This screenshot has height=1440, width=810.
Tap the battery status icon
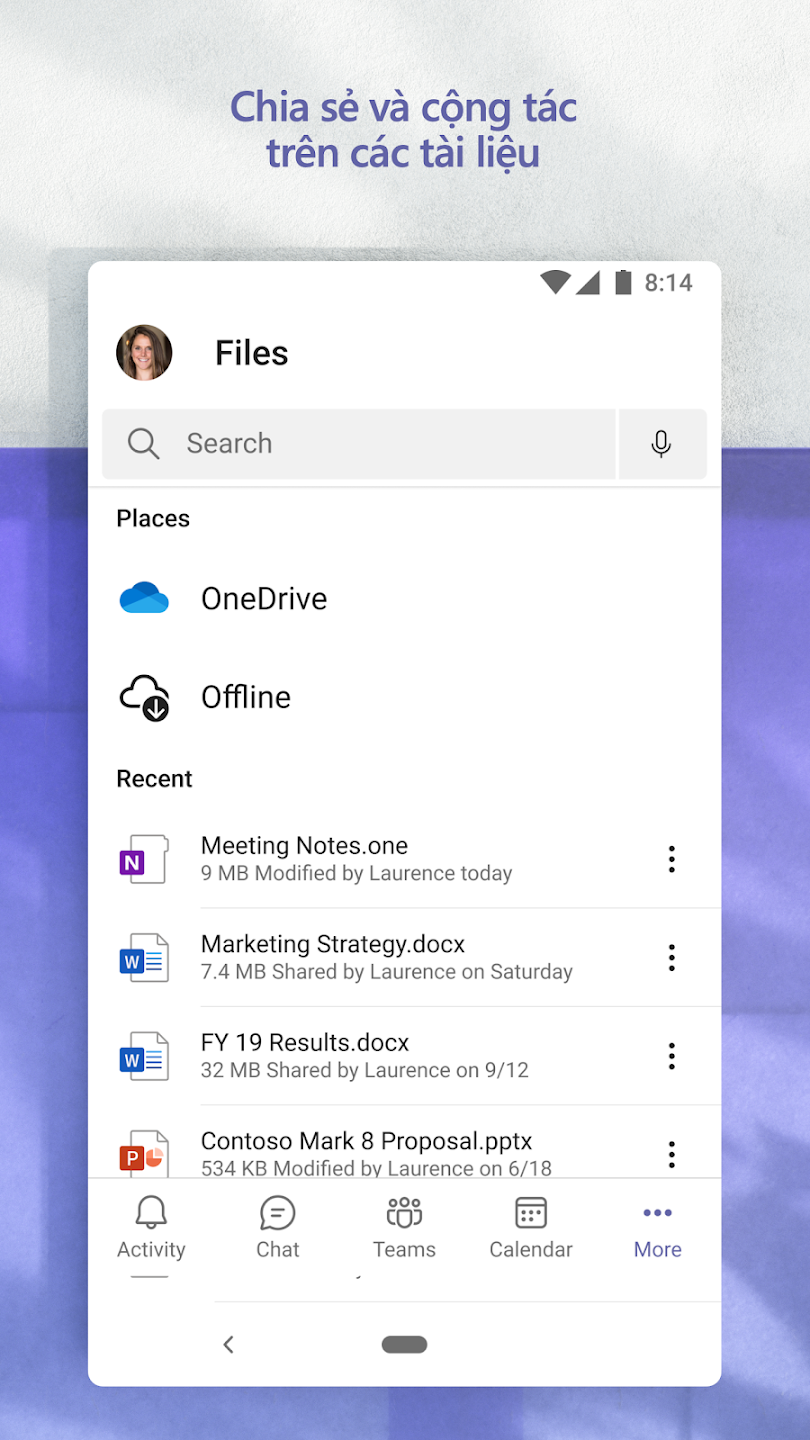click(x=623, y=283)
